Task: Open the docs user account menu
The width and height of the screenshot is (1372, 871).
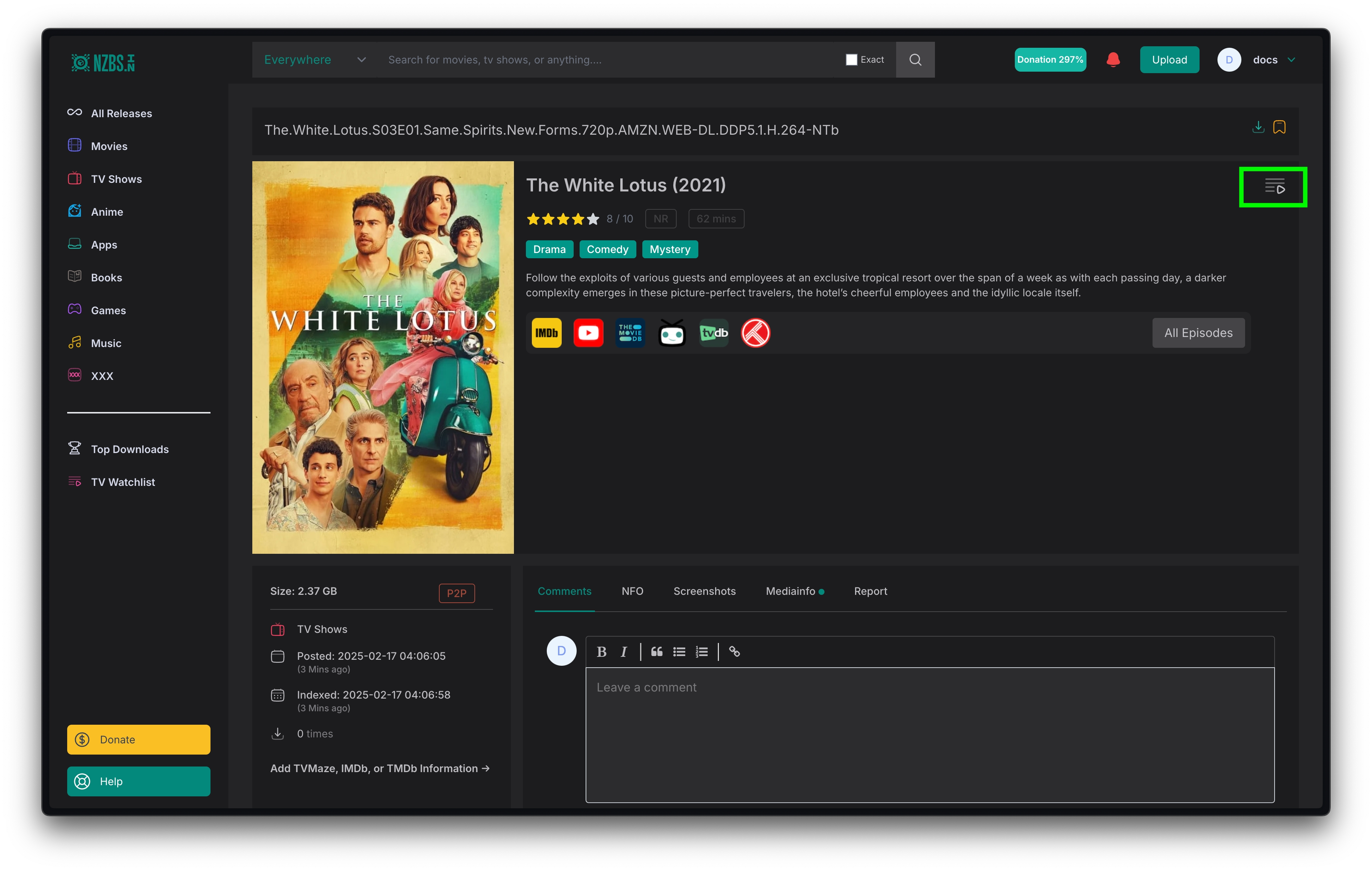Action: [1265, 60]
